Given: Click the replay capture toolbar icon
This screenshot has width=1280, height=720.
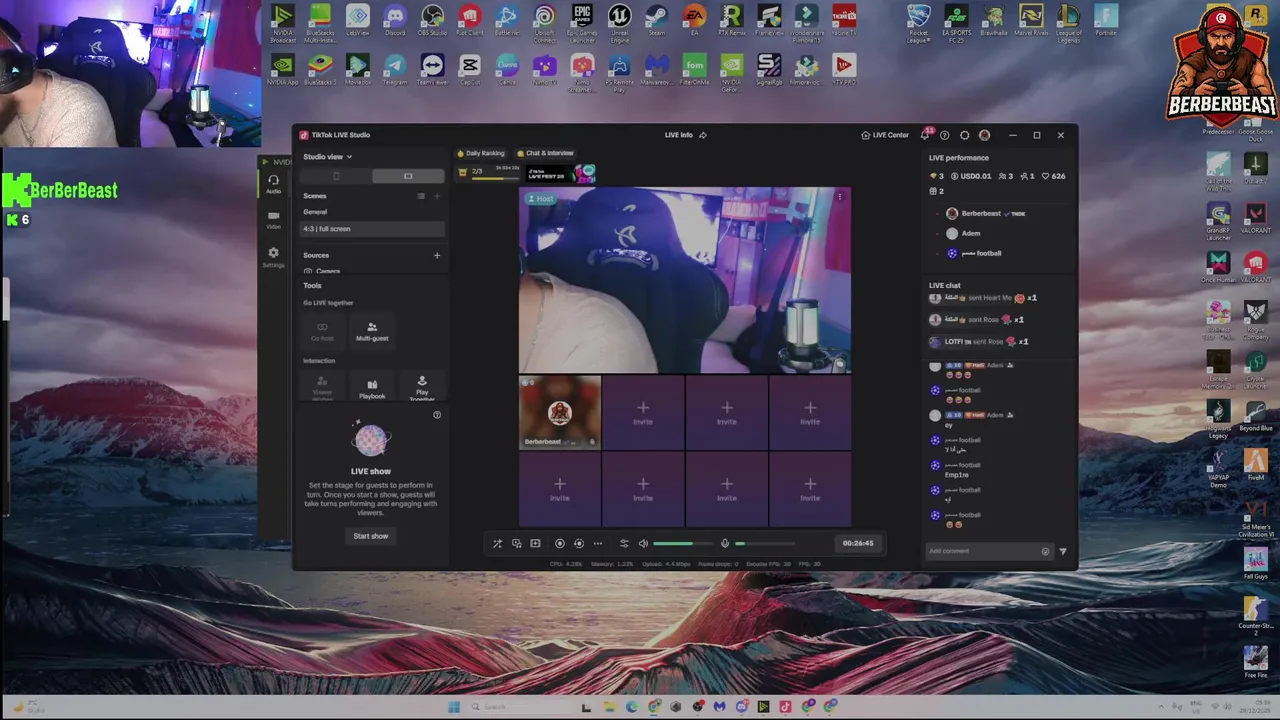Looking at the screenshot, I should [579, 544].
